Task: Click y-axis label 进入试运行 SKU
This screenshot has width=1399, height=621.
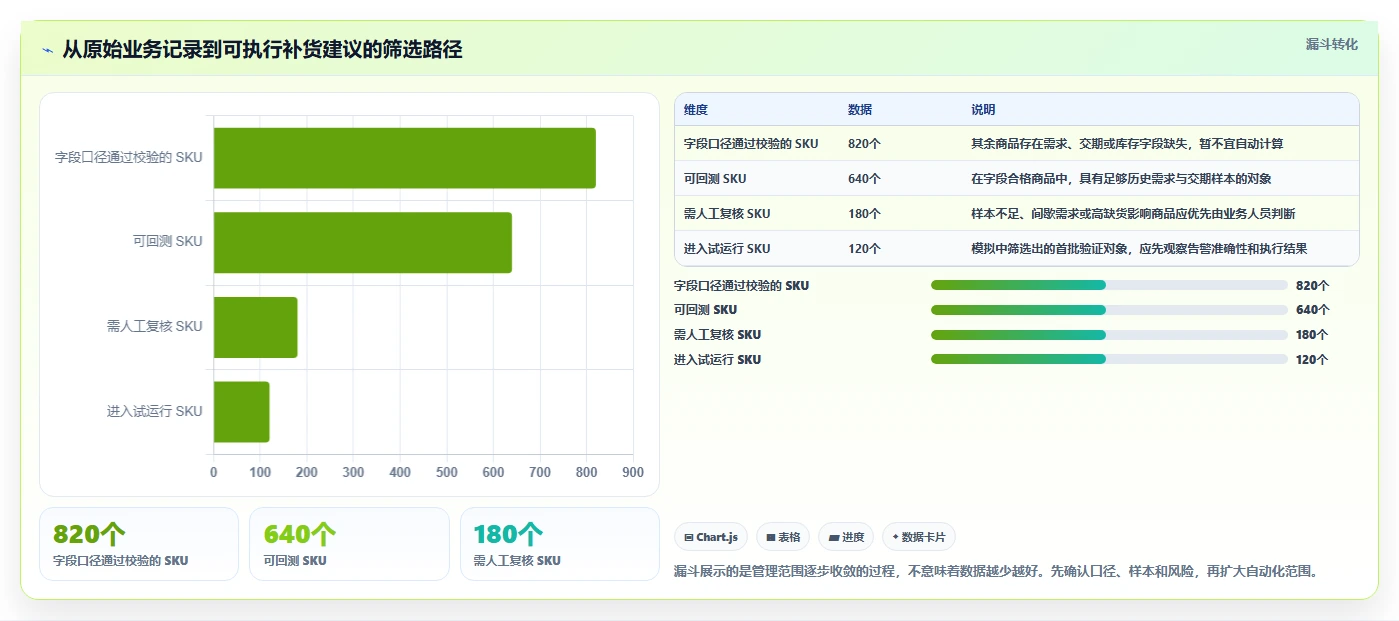Action: tap(155, 411)
